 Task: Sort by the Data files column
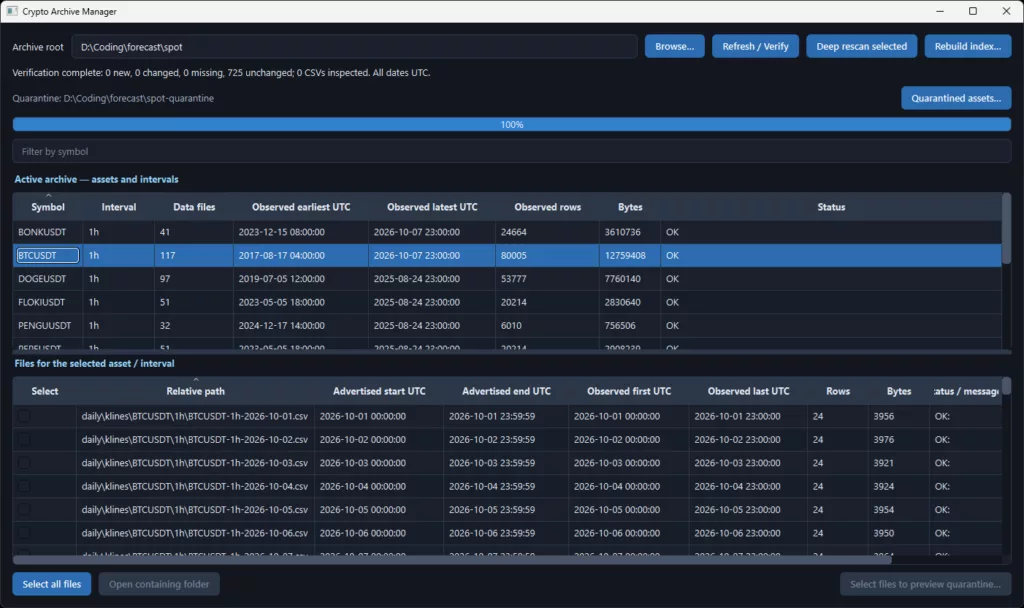click(194, 207)
